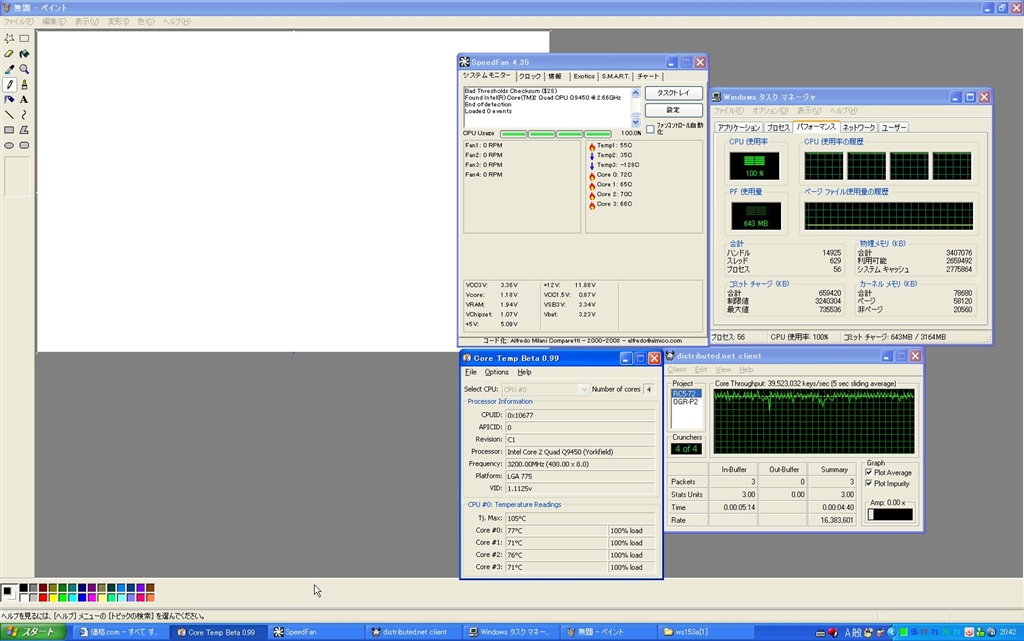
Task: Uncheck Plot Average in distributed.net graph
Action: tap(868, 472)
